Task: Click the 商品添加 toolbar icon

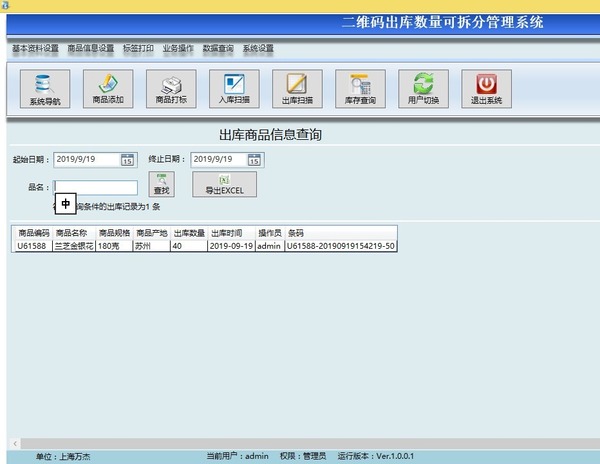Action: point(107,89)
